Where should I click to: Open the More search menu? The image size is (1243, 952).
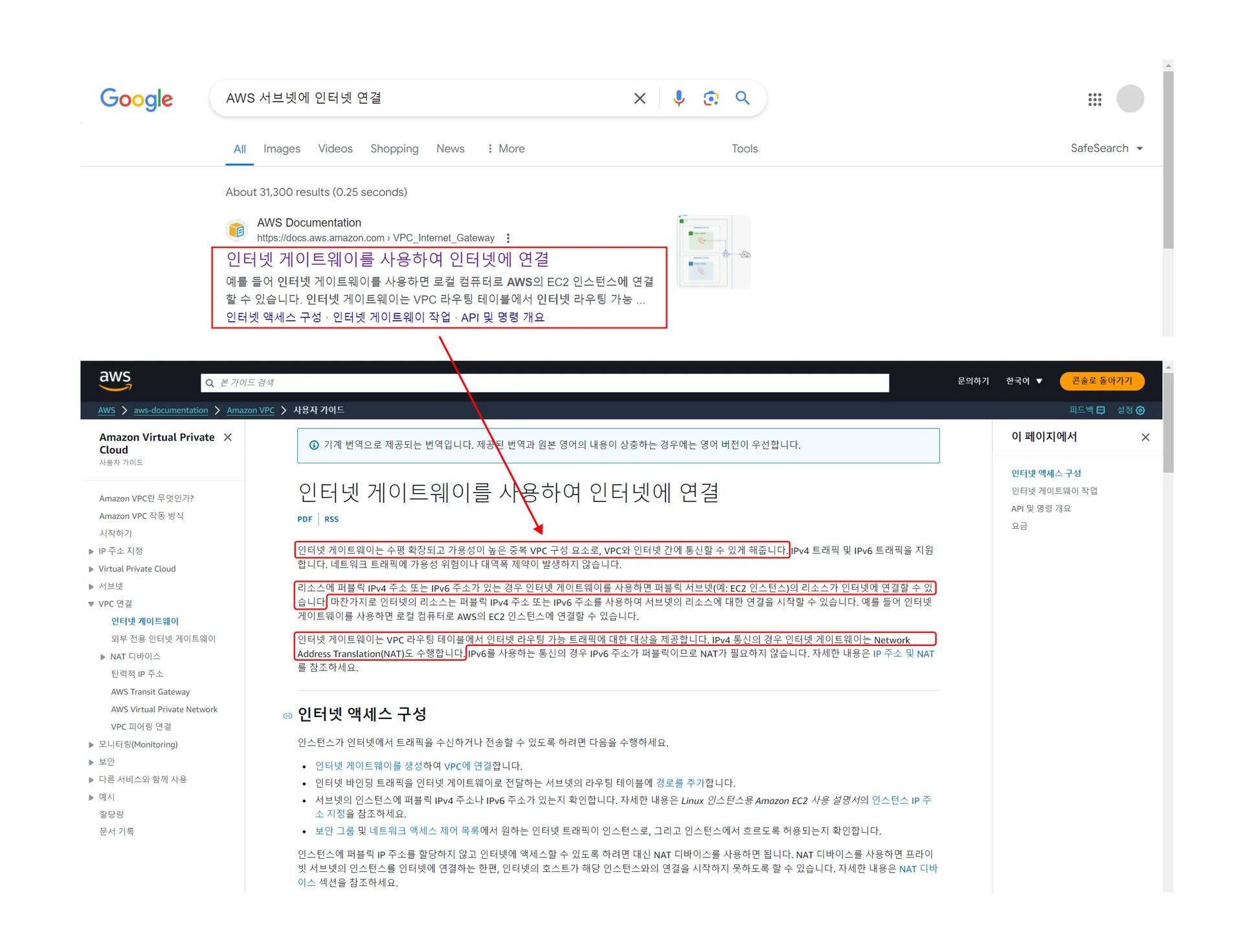tap(506, 149)
